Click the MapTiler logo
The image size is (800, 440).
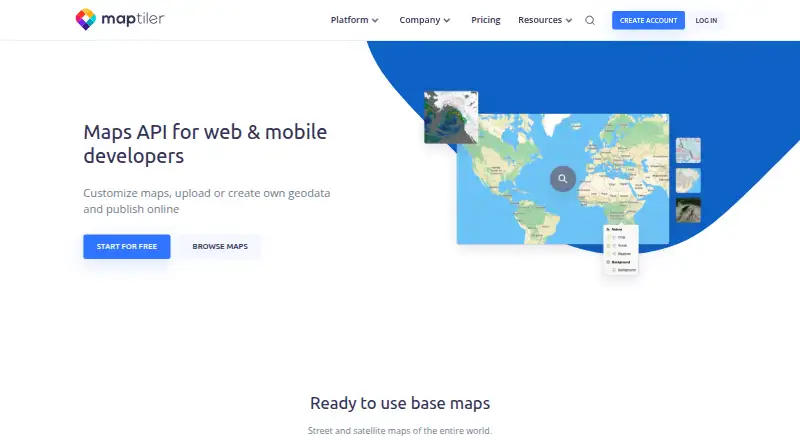[x=120, y=19]
